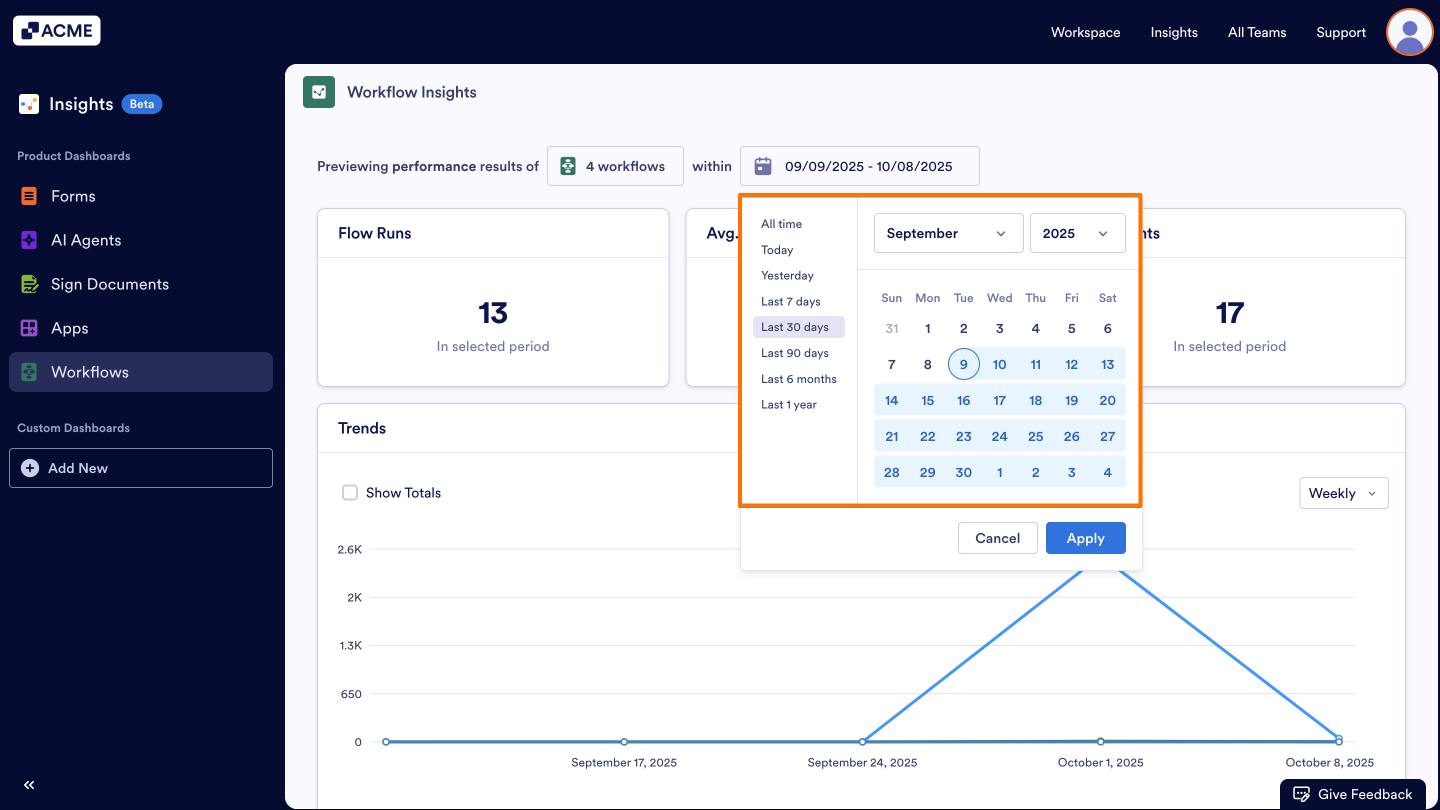This screenshot has width=1440, height=810.
Task: Apply the selected date range
Action: tap(1085, 537)
